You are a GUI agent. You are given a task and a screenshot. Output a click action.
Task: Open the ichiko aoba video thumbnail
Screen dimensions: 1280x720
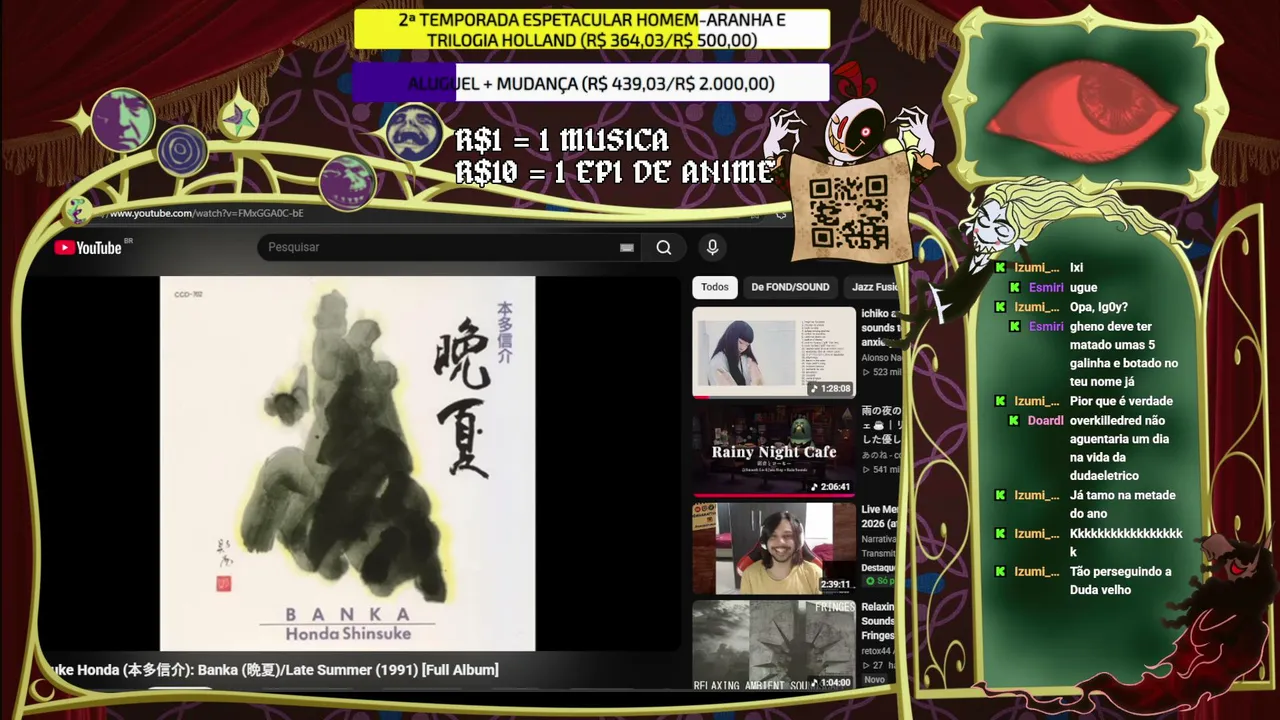point(774,352)
